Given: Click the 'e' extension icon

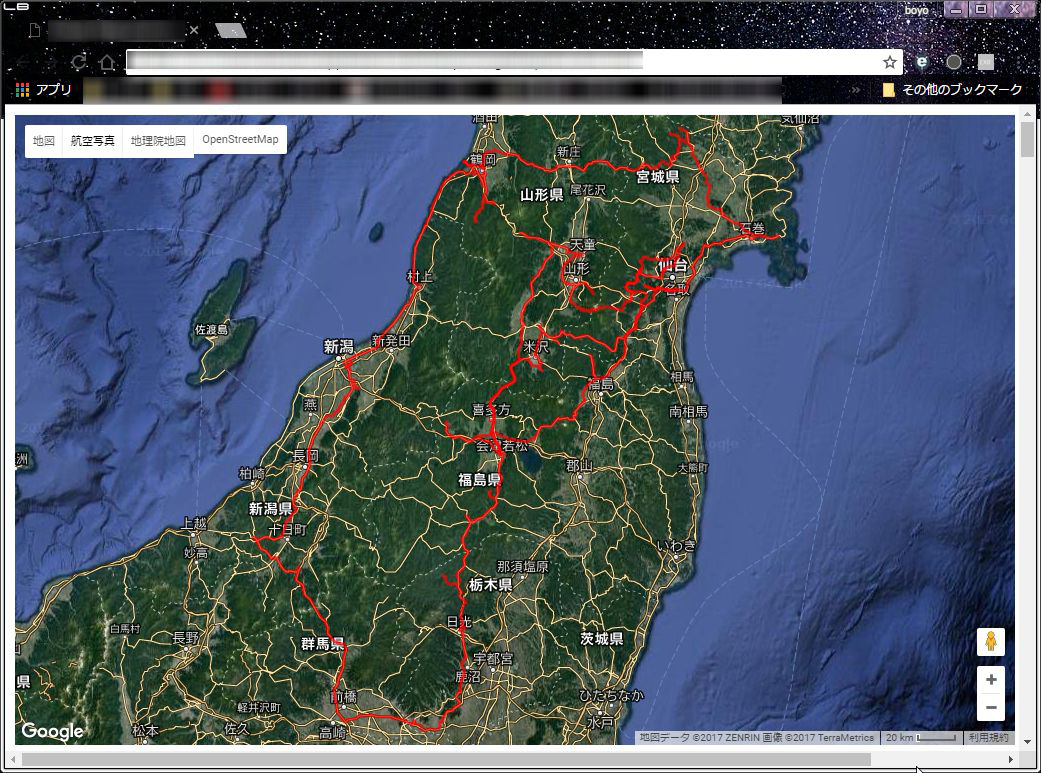Looking at the screenshot, I should tap(921, 62).
